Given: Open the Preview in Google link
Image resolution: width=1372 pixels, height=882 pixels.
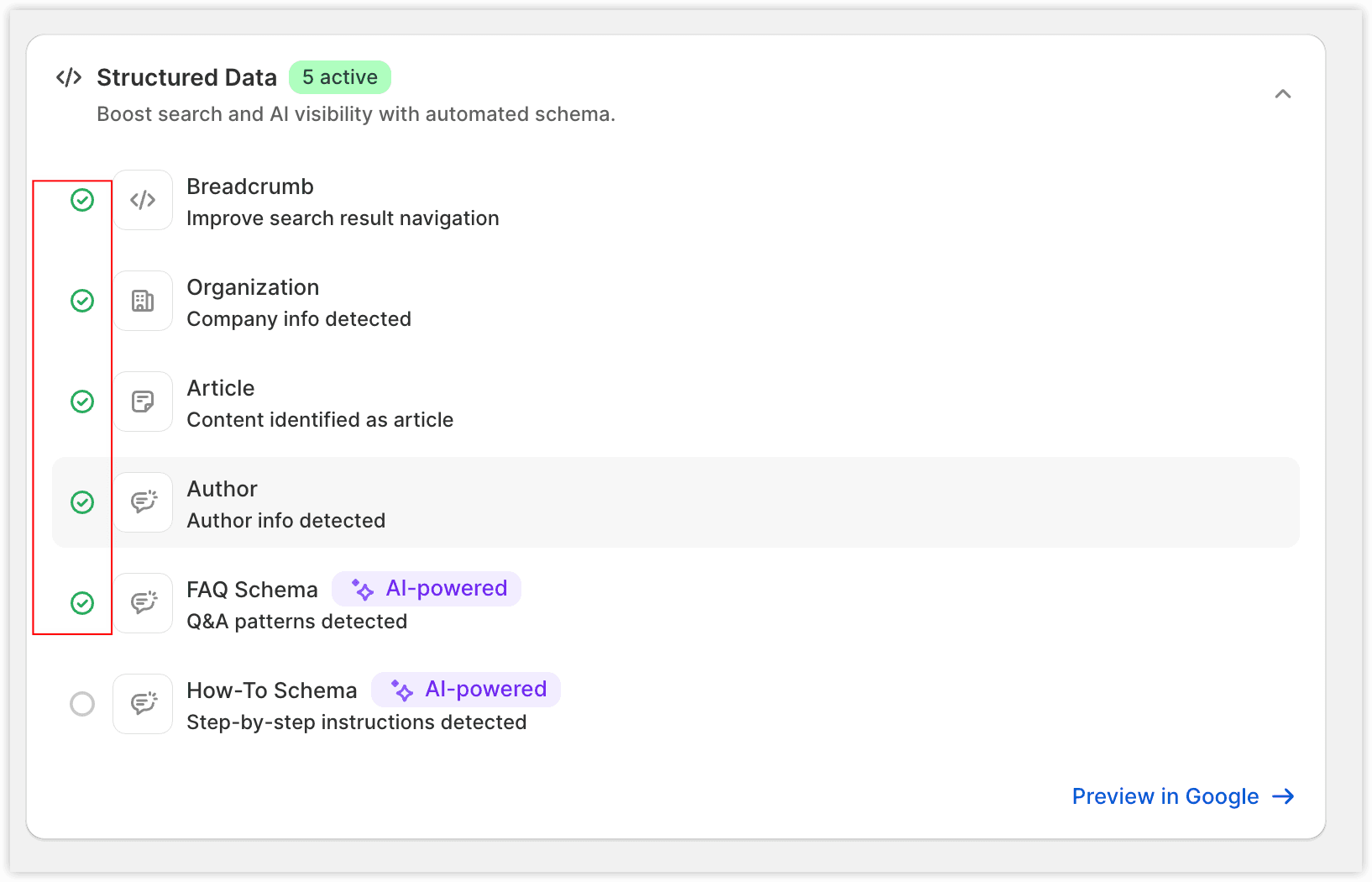Looking at the screenshot, I should [x=1165, y=796].
